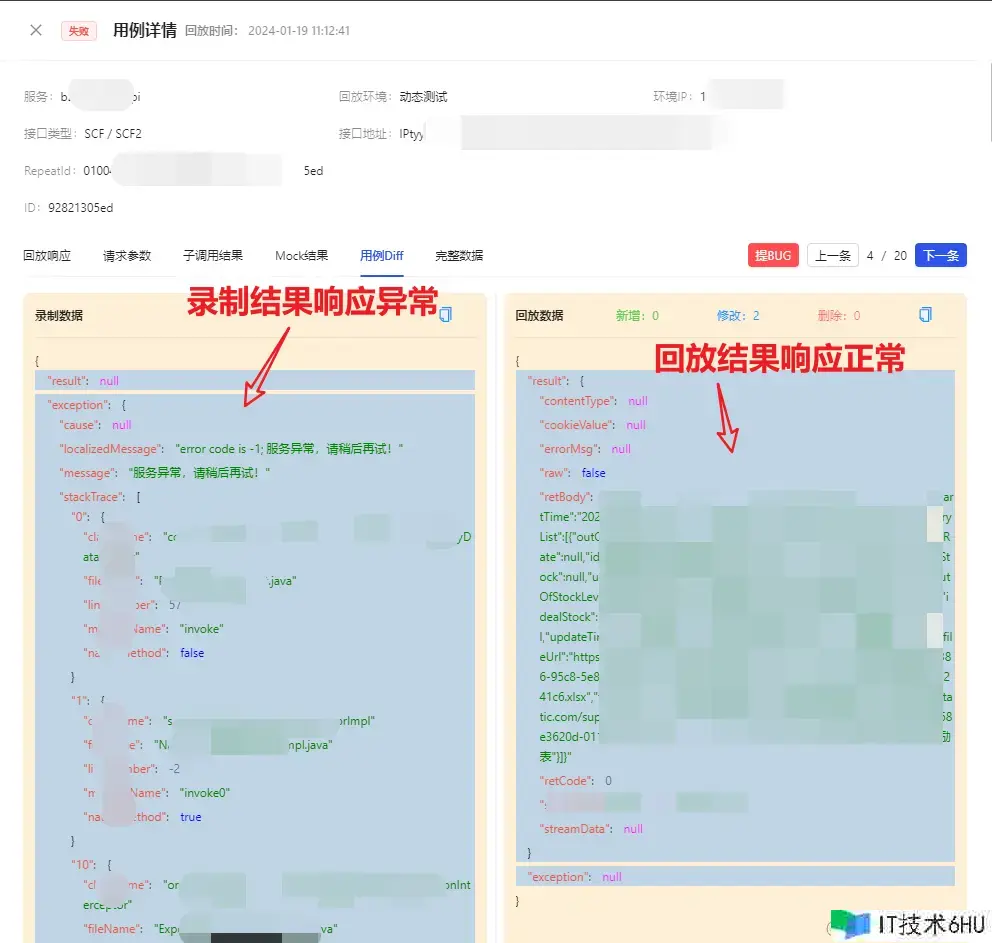This screenshot has width=992, height=943.
Task: Collapse the "exception" node in 录制数据
Action: (x=77, y=405)
